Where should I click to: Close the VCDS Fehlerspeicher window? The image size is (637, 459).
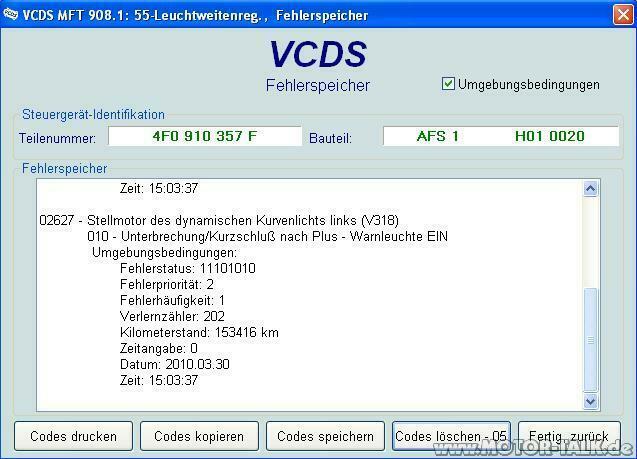pyautogui.click(x=623, y=15)
